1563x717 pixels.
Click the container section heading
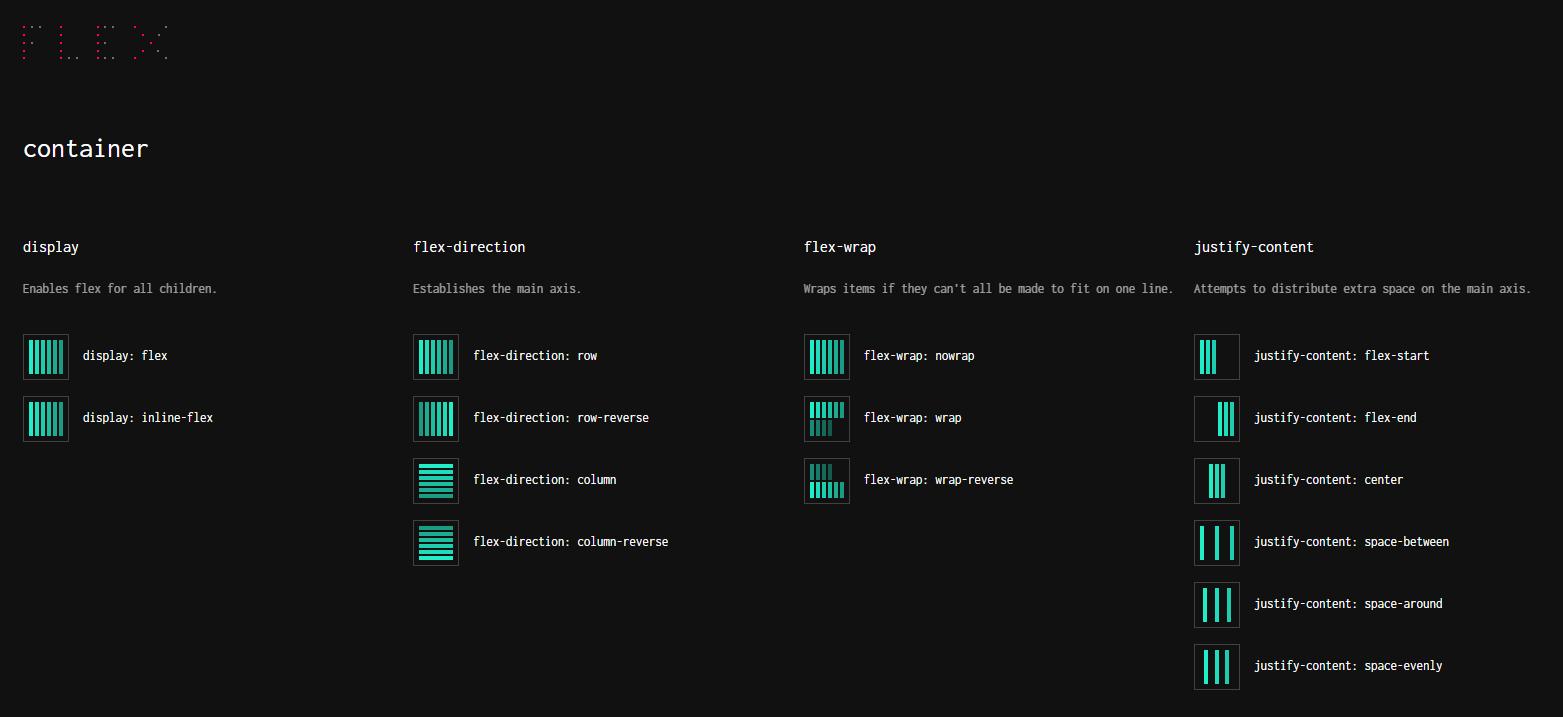click(x=85, y=148)
